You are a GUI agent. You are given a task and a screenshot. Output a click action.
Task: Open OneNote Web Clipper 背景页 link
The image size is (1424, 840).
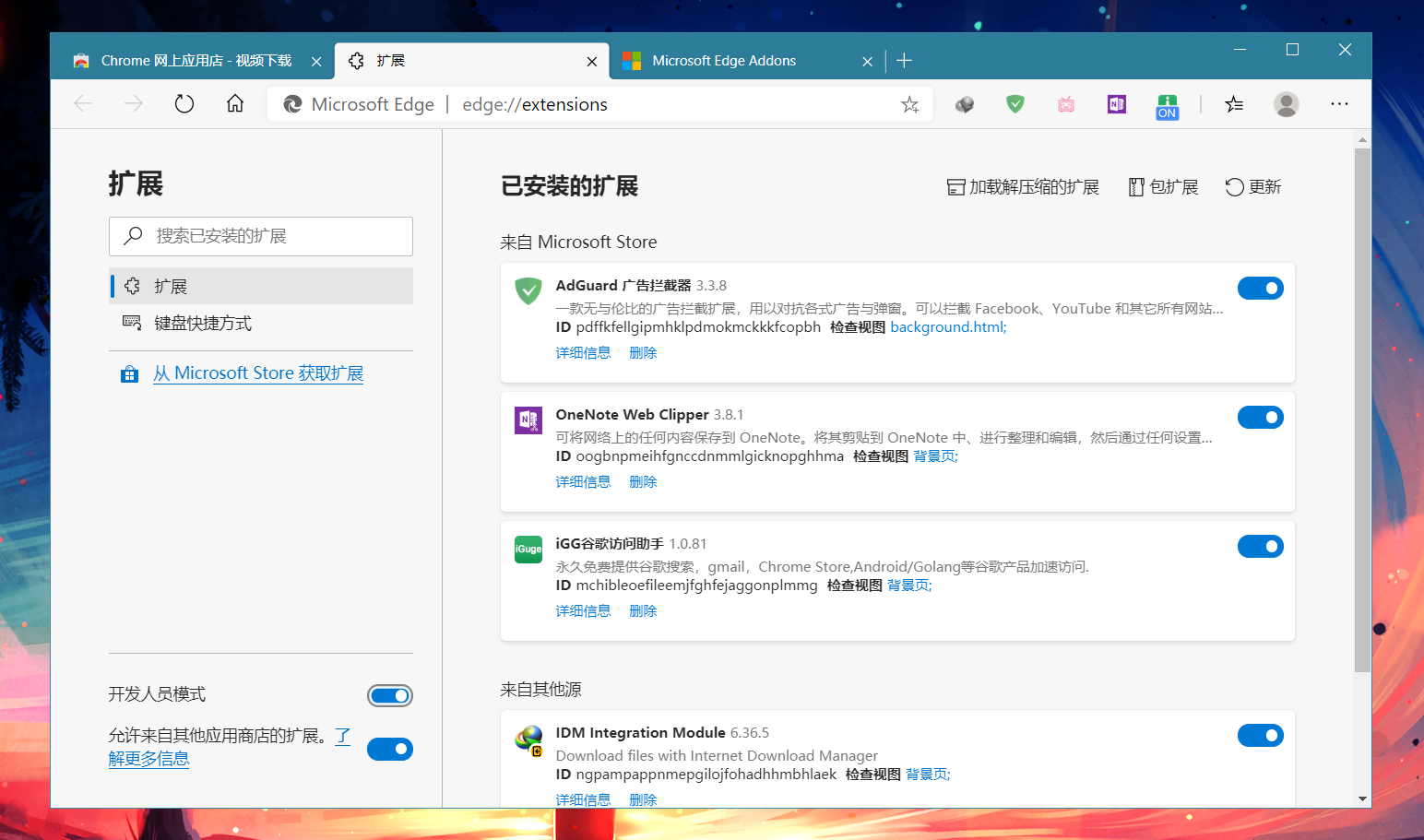click(935, 456)
